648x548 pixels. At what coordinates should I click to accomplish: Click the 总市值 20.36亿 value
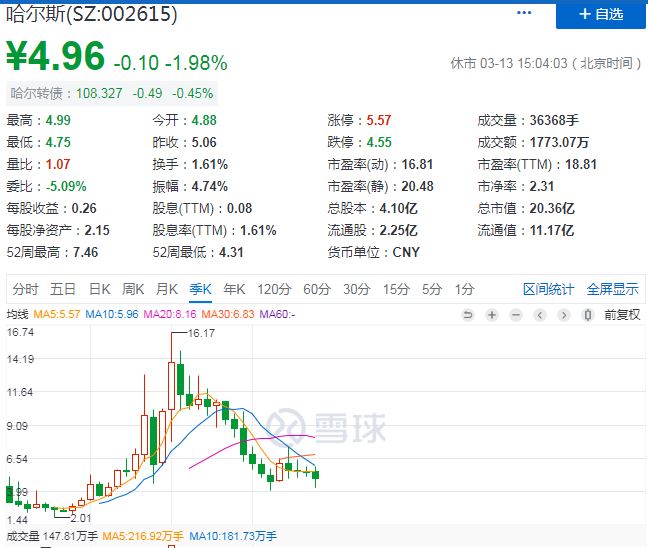click(552, 208)
